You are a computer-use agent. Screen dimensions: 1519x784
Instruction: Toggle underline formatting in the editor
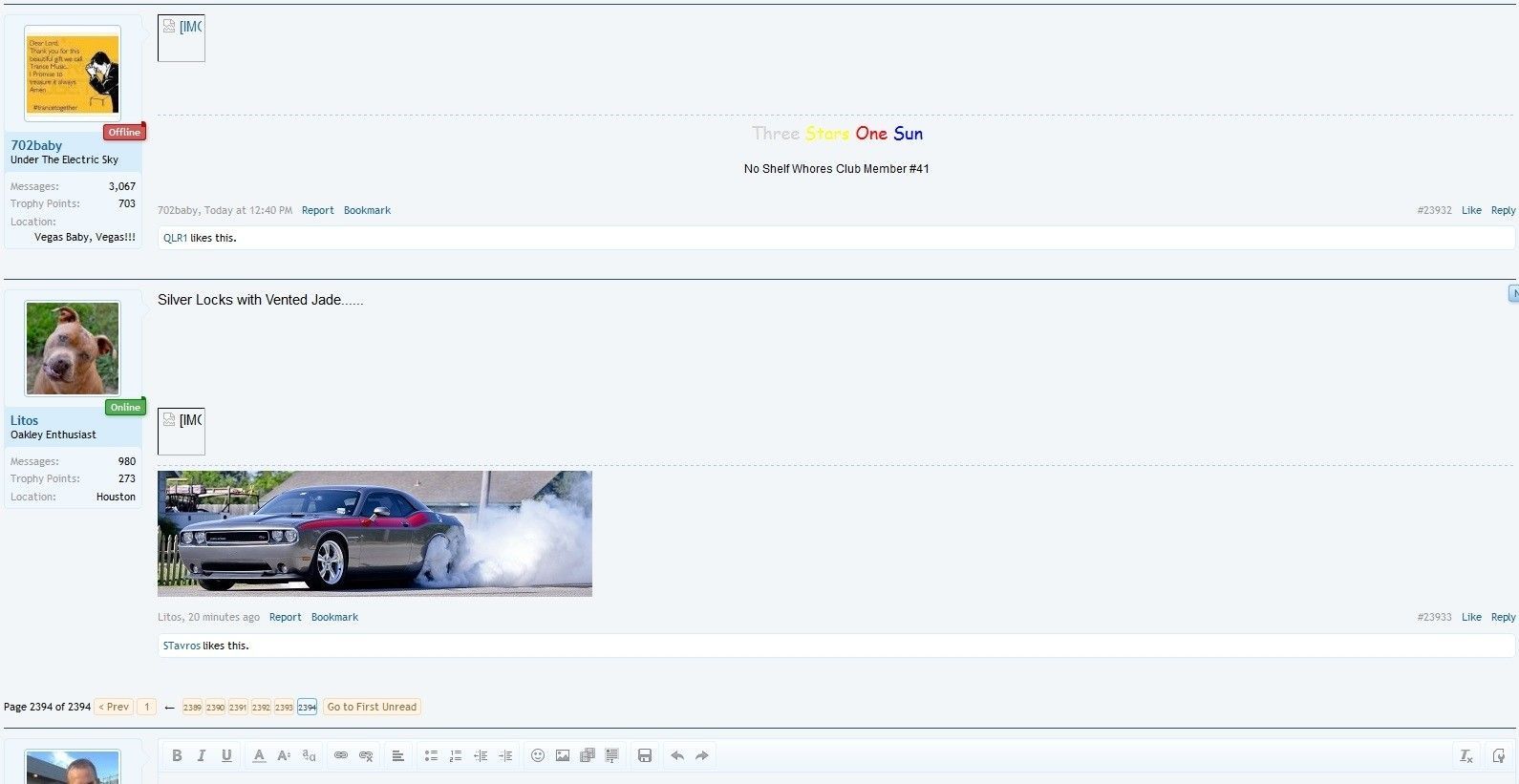pos(226,755)
